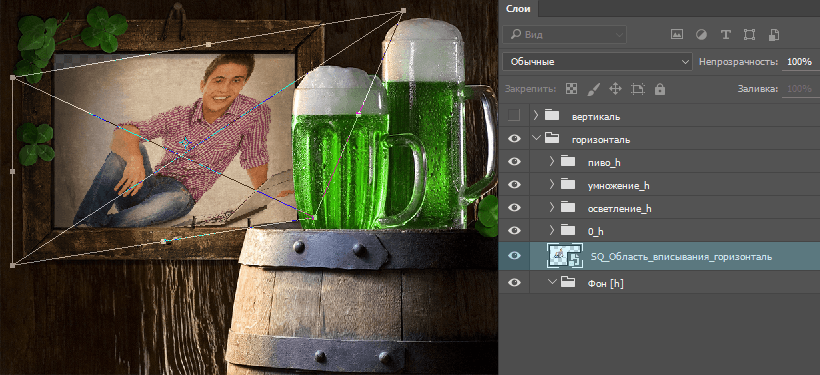Hide the осветление_h group
Image resolution: width=820 pixels, height=375 pixels.
point(515,208)
